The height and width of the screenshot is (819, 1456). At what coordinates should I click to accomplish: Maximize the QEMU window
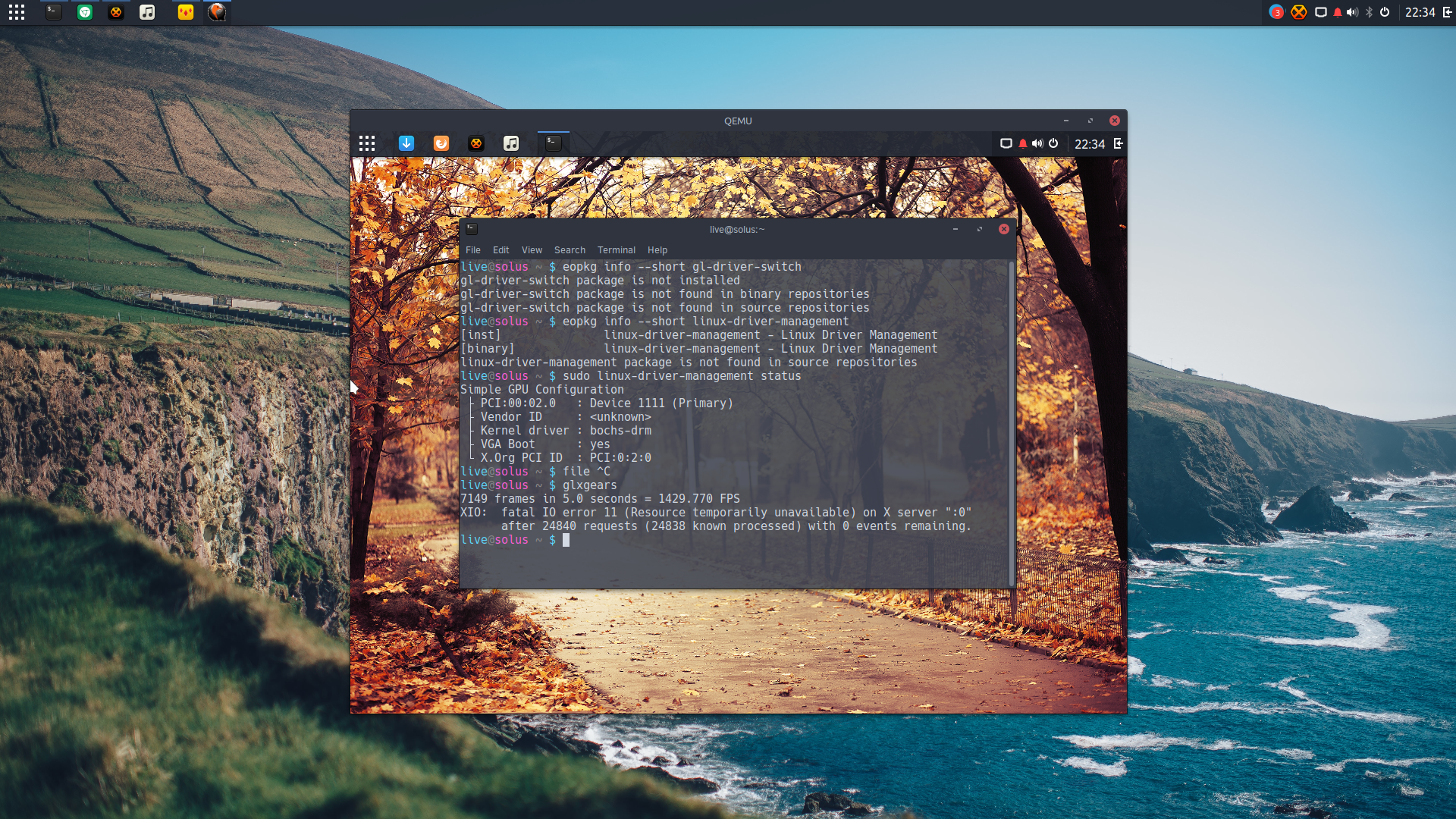point(1090,121)
